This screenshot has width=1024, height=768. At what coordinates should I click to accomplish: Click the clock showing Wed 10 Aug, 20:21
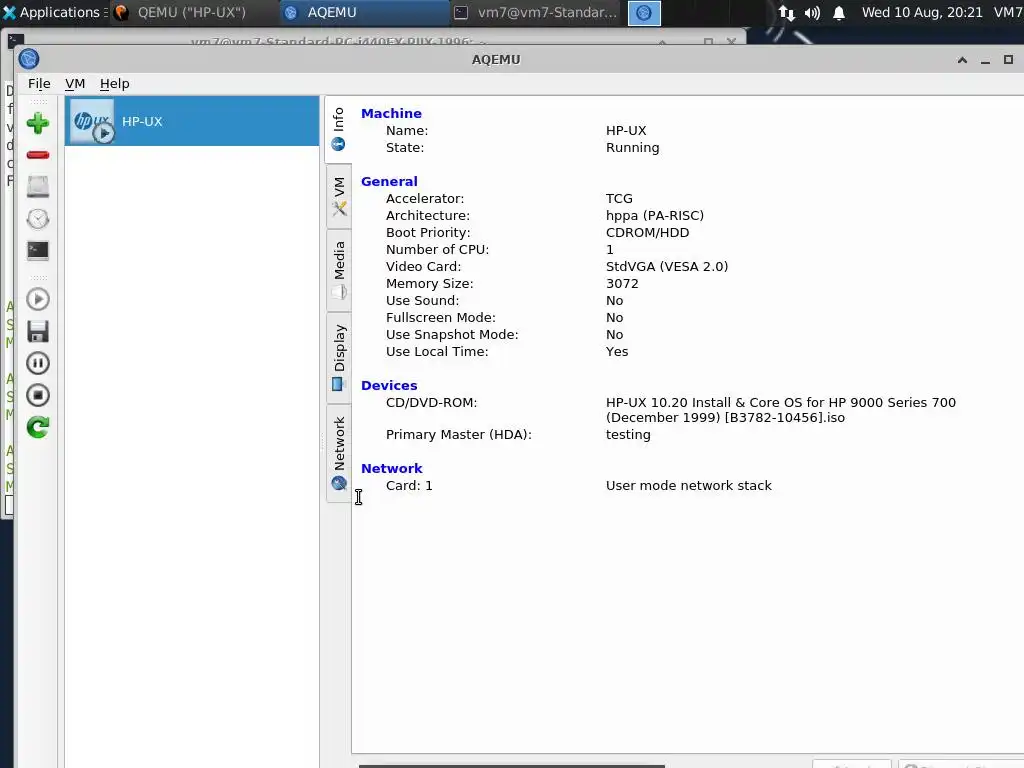click(x=922, y=12)
